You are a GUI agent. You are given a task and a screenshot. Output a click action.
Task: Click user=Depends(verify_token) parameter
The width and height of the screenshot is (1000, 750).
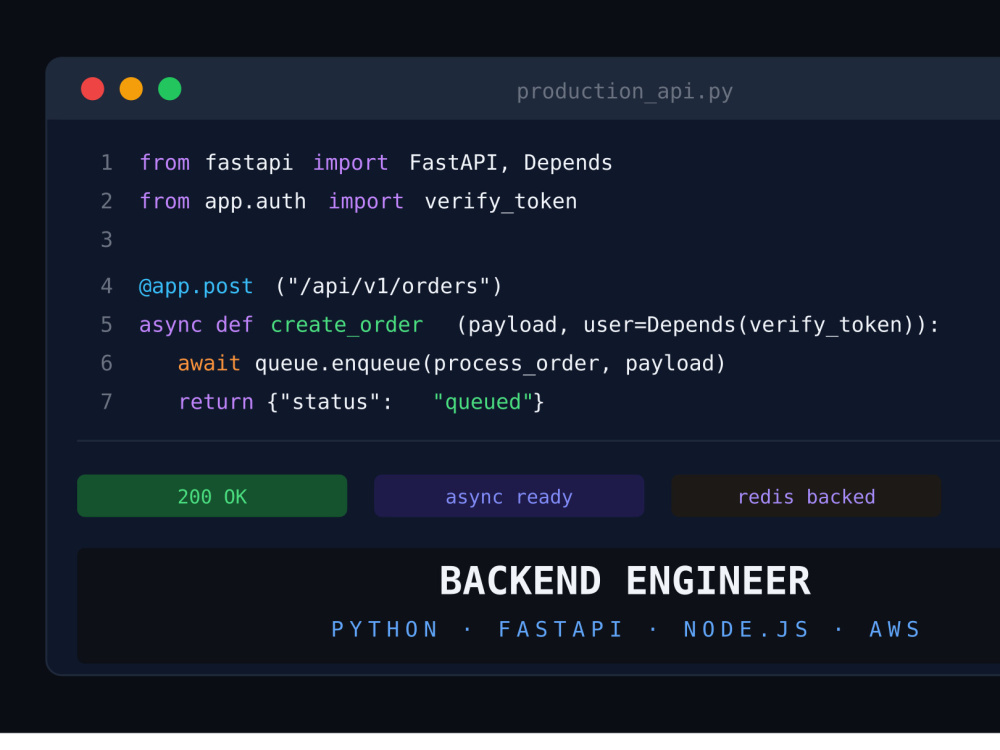[754, 325]
